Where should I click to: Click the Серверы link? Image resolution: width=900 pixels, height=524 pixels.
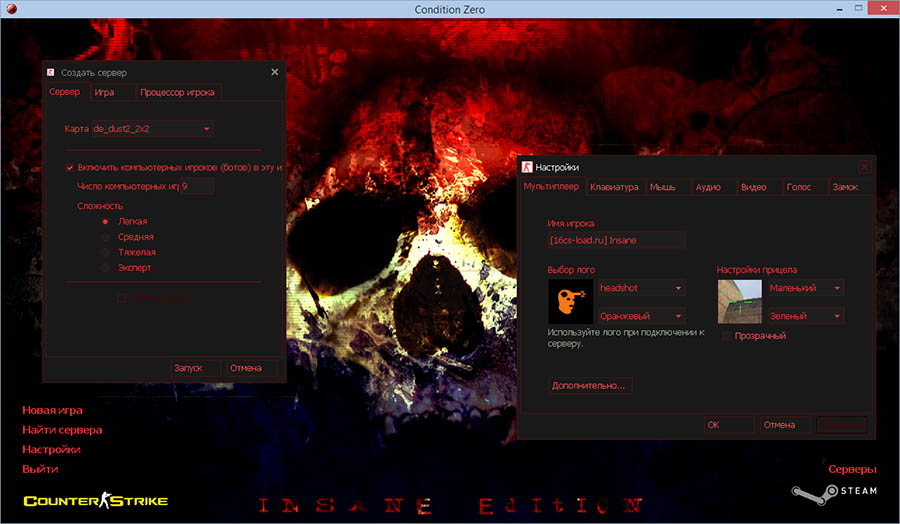852,469
